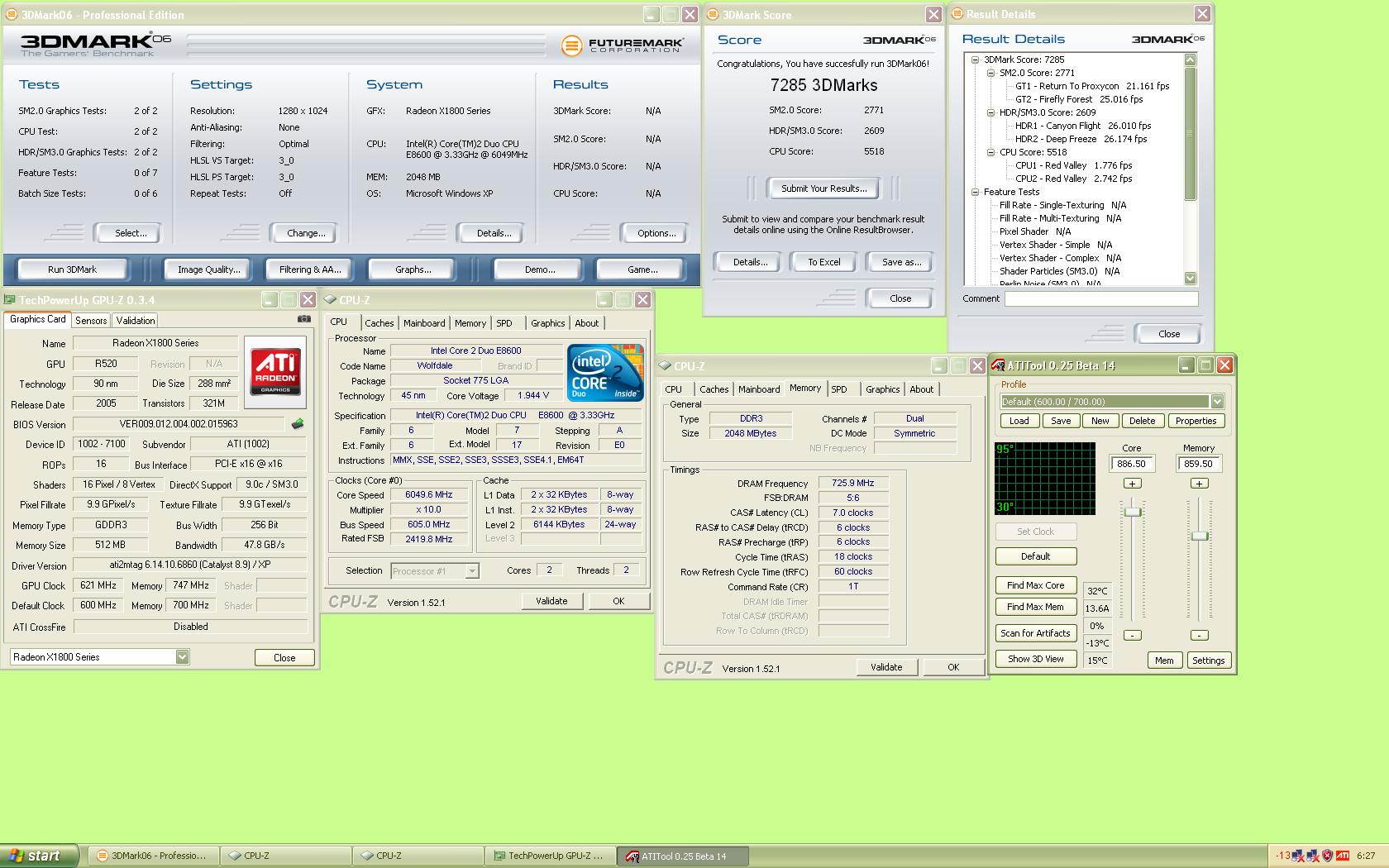This screenshot has height=868, width=1389.
Task: Click the ATI tray icon
Action: (1343, 856)
